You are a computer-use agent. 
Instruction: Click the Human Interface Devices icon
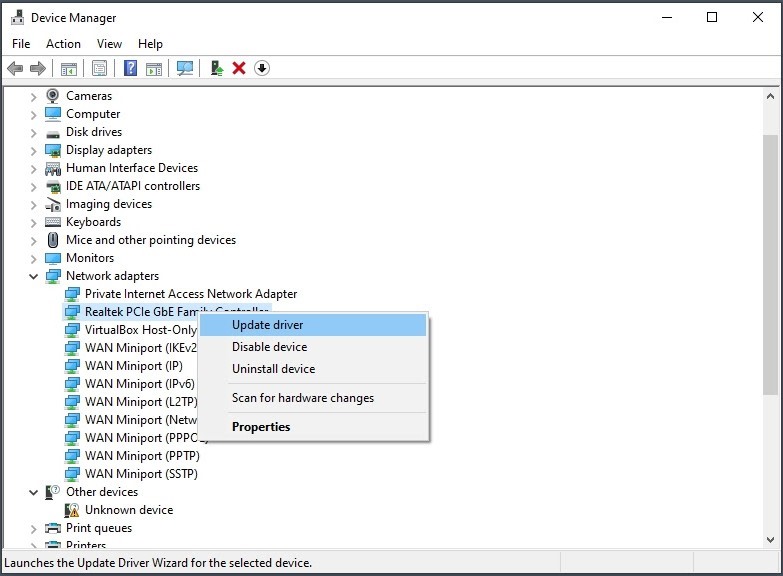point(53,168)
